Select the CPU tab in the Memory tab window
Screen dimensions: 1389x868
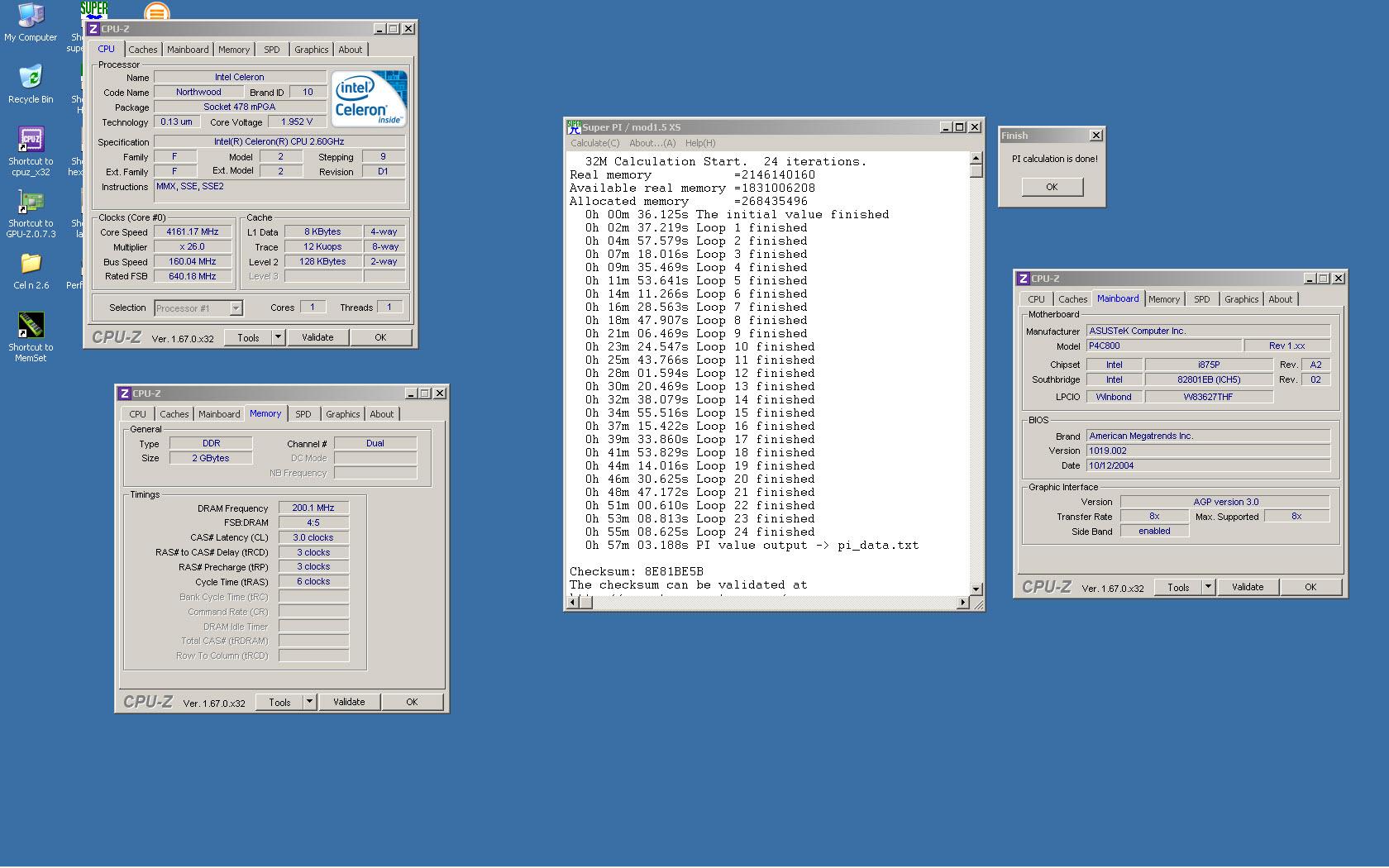[x=138, y=414]
